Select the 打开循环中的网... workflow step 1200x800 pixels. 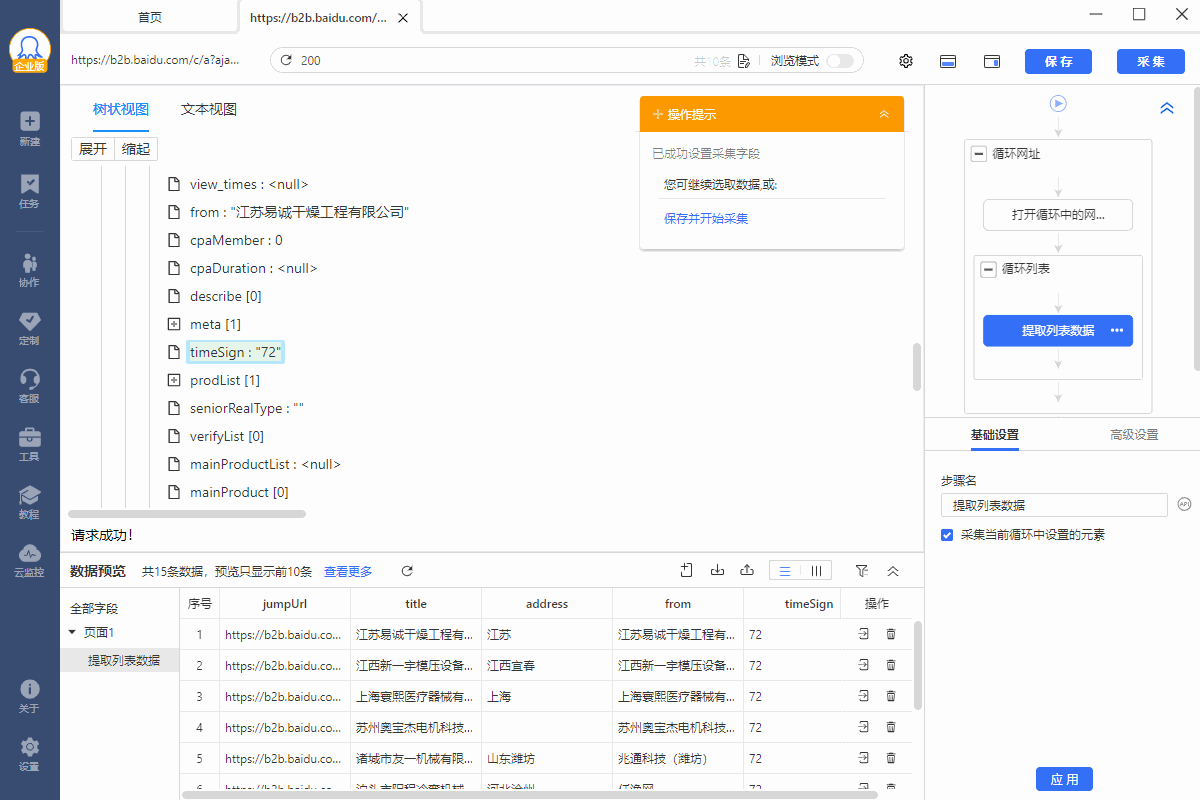[1058, 215]
